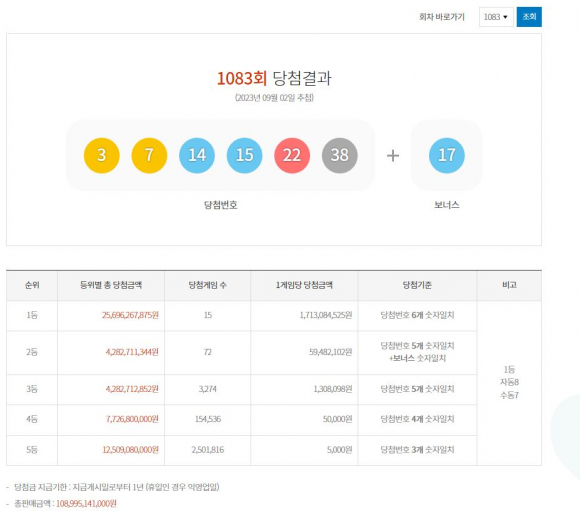The height and width of the screenshot is (511, 580).
Task: Click the blue 조회 button
Action: click(x=529, y=17)
